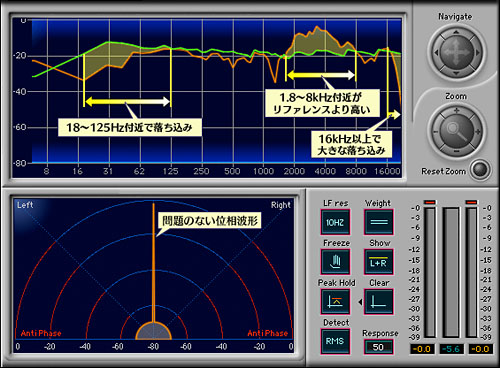Reset the right meter red clip indicator
500x368 pixels.
point(471,202)
